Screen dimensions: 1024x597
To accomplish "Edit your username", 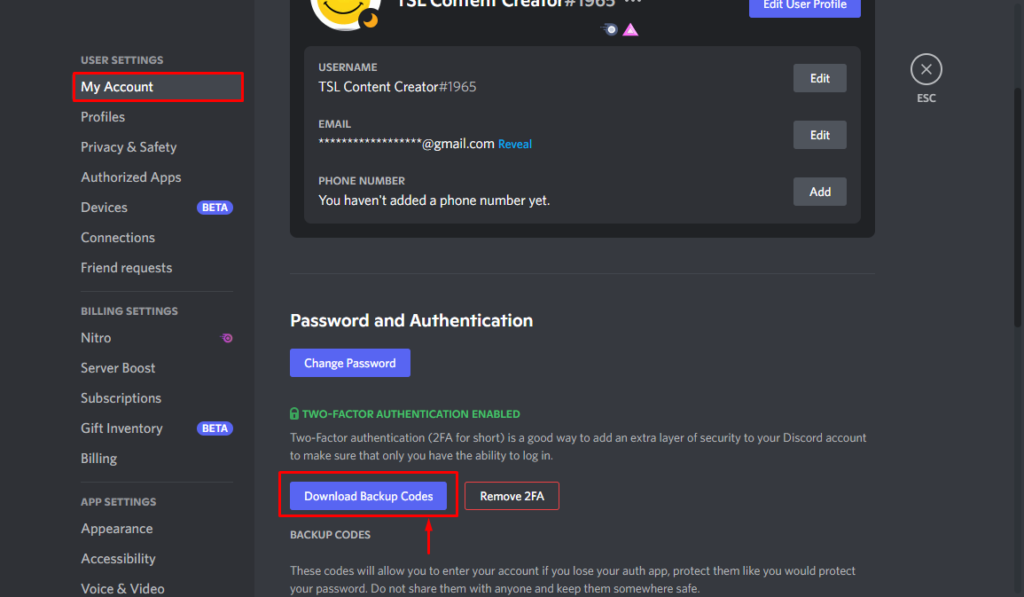I will pos(819,77).
